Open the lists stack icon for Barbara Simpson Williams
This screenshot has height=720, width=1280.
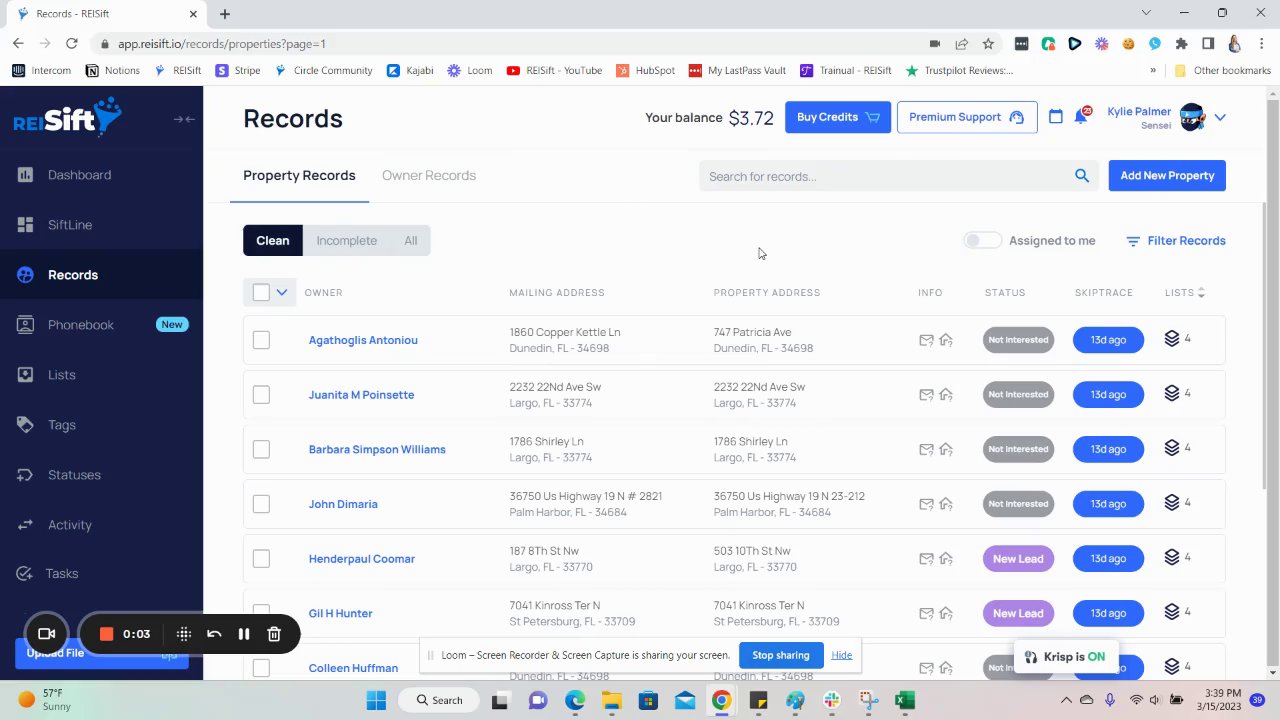1172,448
